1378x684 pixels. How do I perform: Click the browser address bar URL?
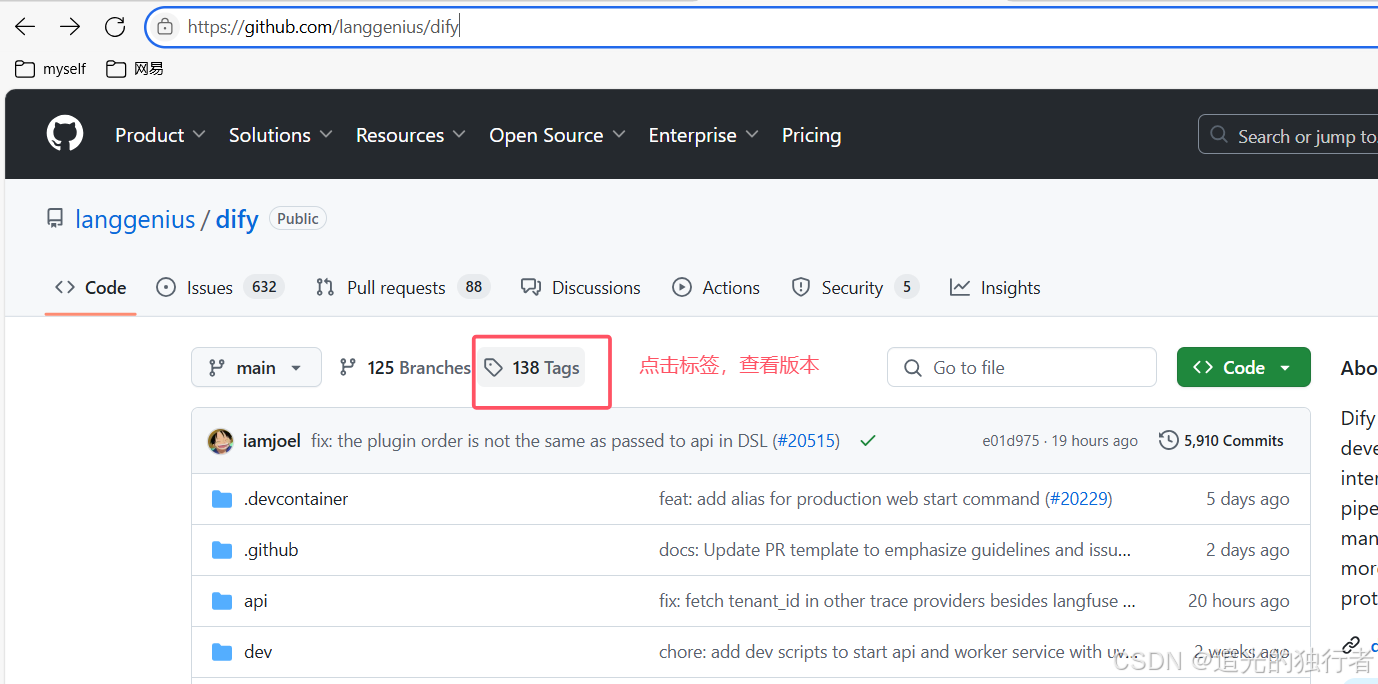pos(324,27)
